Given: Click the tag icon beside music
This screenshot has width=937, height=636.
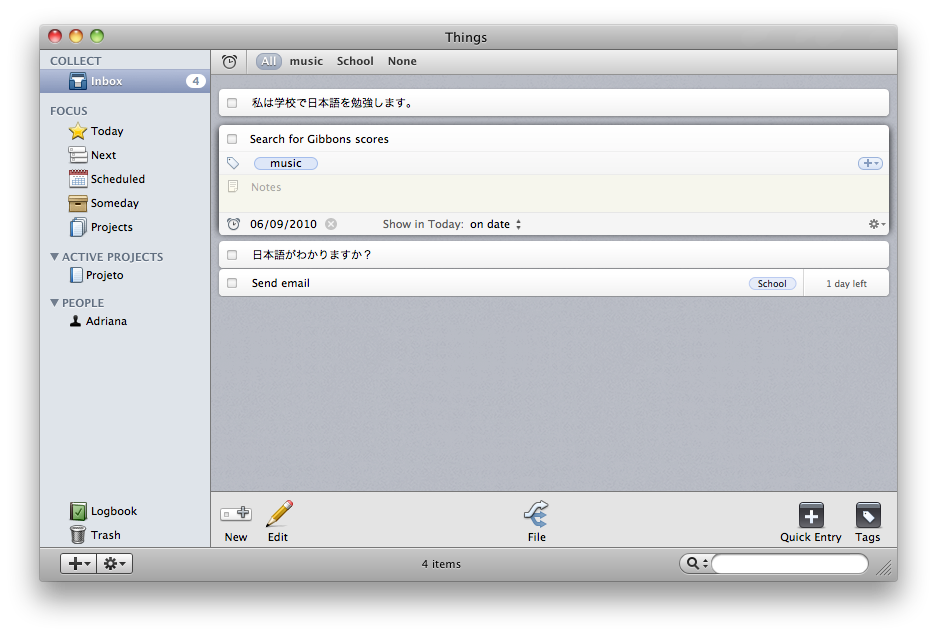Looking at the screenshot, I should click(233, 163).
